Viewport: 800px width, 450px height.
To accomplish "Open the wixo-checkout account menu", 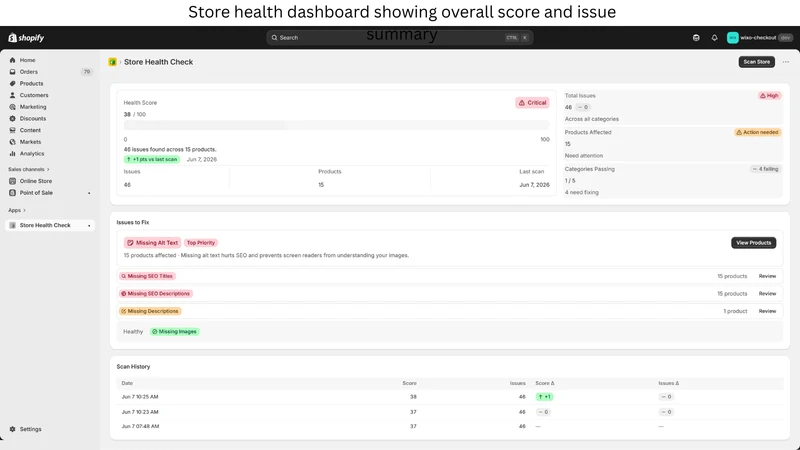I will (759, 38).
